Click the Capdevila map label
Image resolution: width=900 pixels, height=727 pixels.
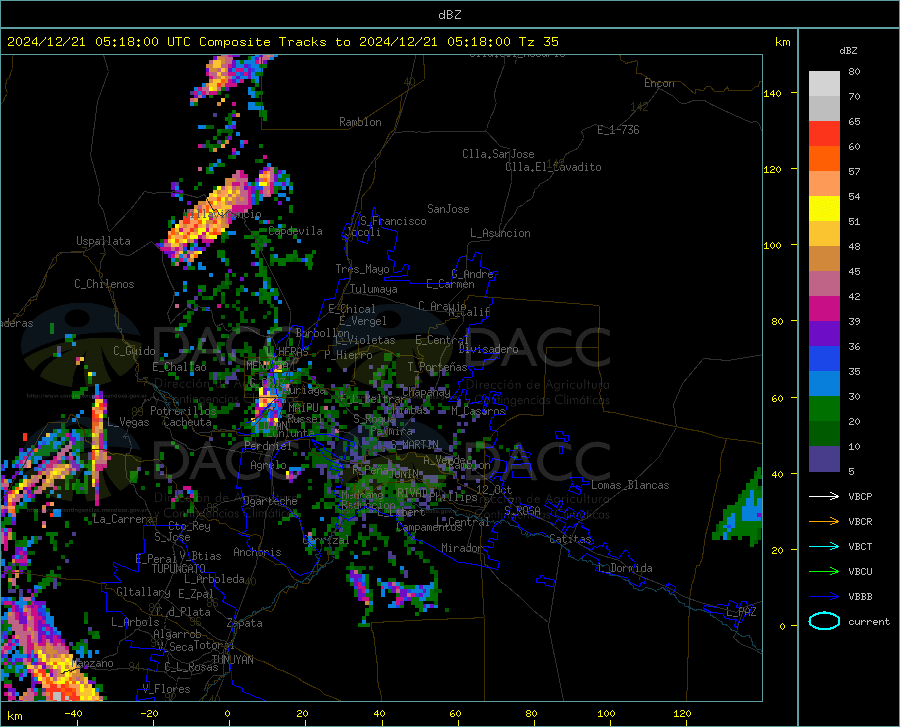click(295, 231)
